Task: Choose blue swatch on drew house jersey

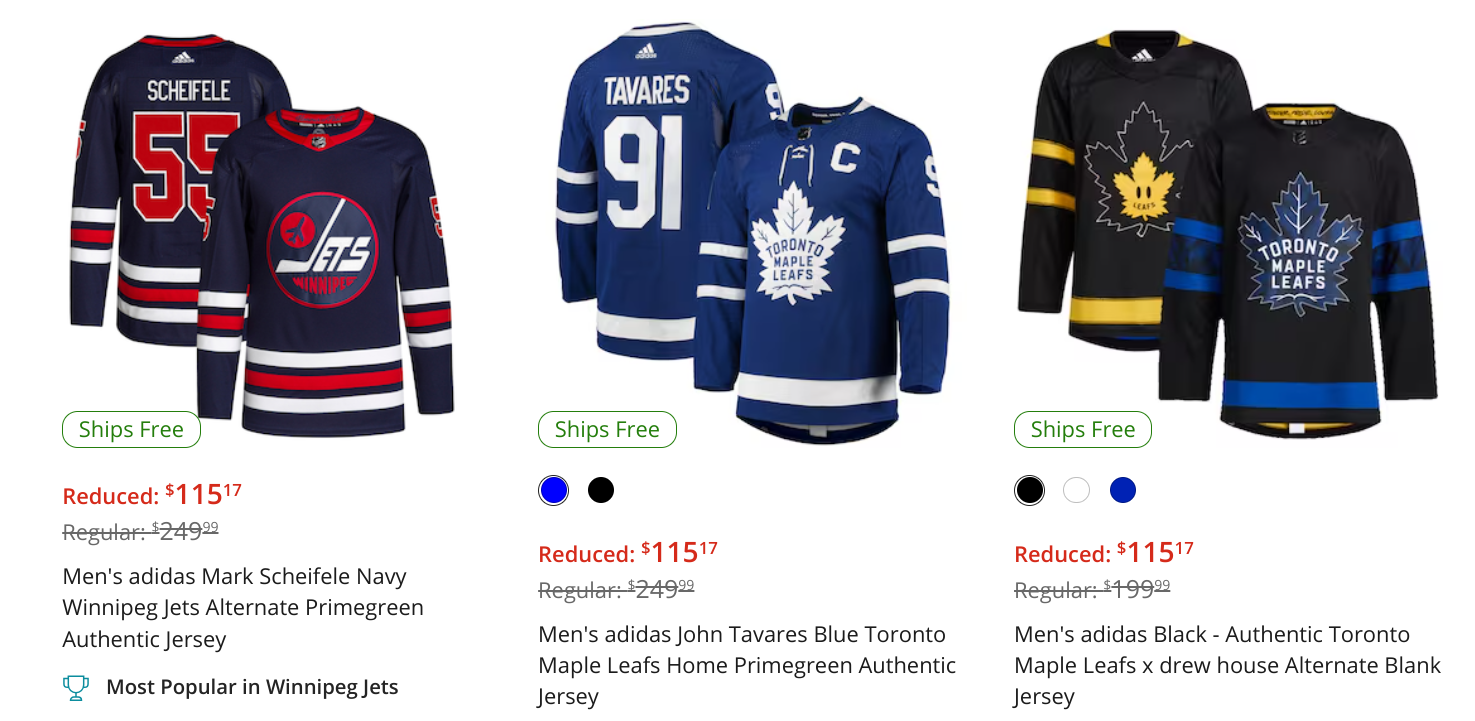Action: (x=1123, y=490)
